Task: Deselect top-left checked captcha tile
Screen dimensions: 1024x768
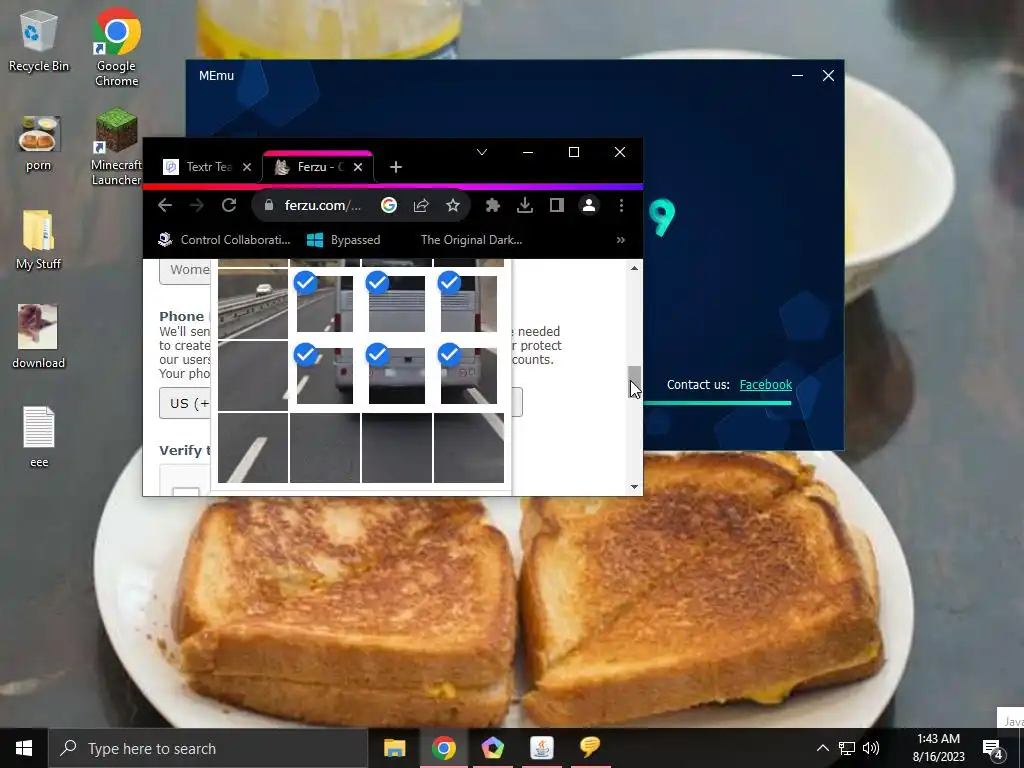Action: tap(325, 303)
